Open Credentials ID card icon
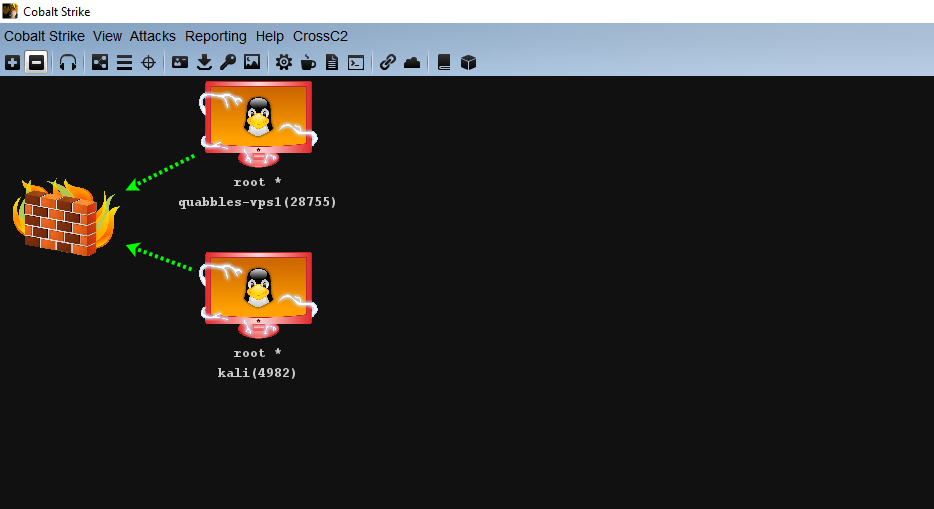The width and height of the screenshot is (934, 509). click(180, 62)
